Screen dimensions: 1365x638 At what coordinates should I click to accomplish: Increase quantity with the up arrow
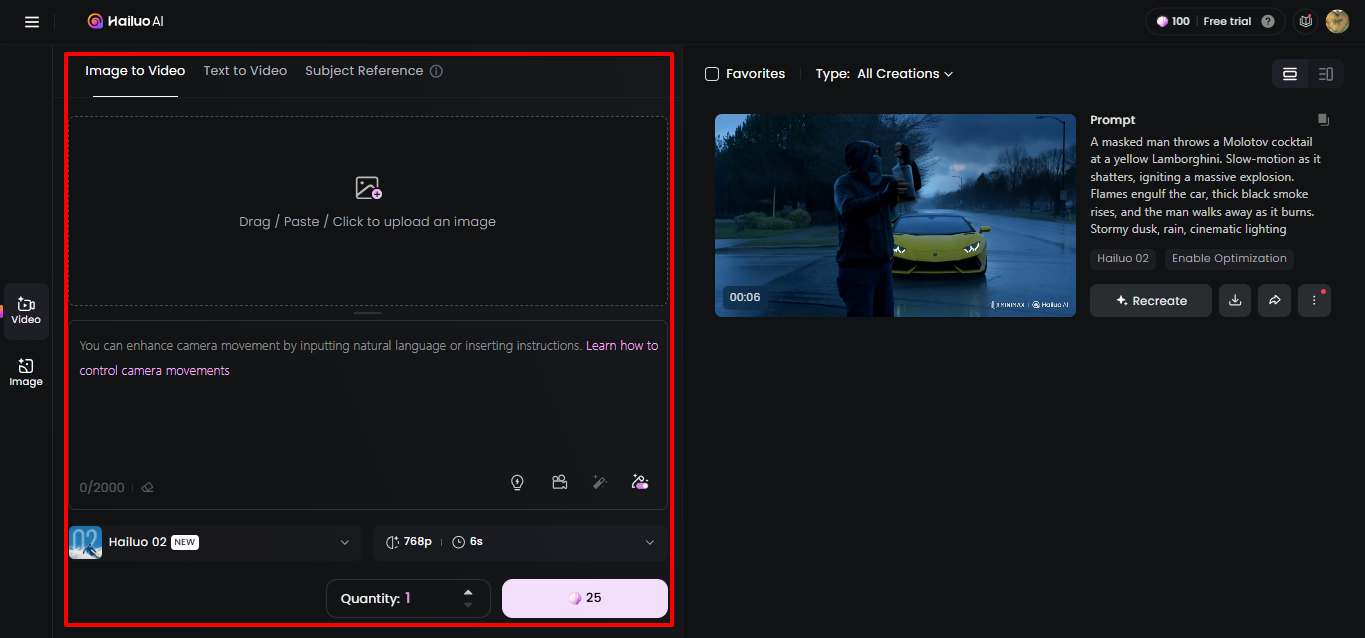[x=468, y=592]
